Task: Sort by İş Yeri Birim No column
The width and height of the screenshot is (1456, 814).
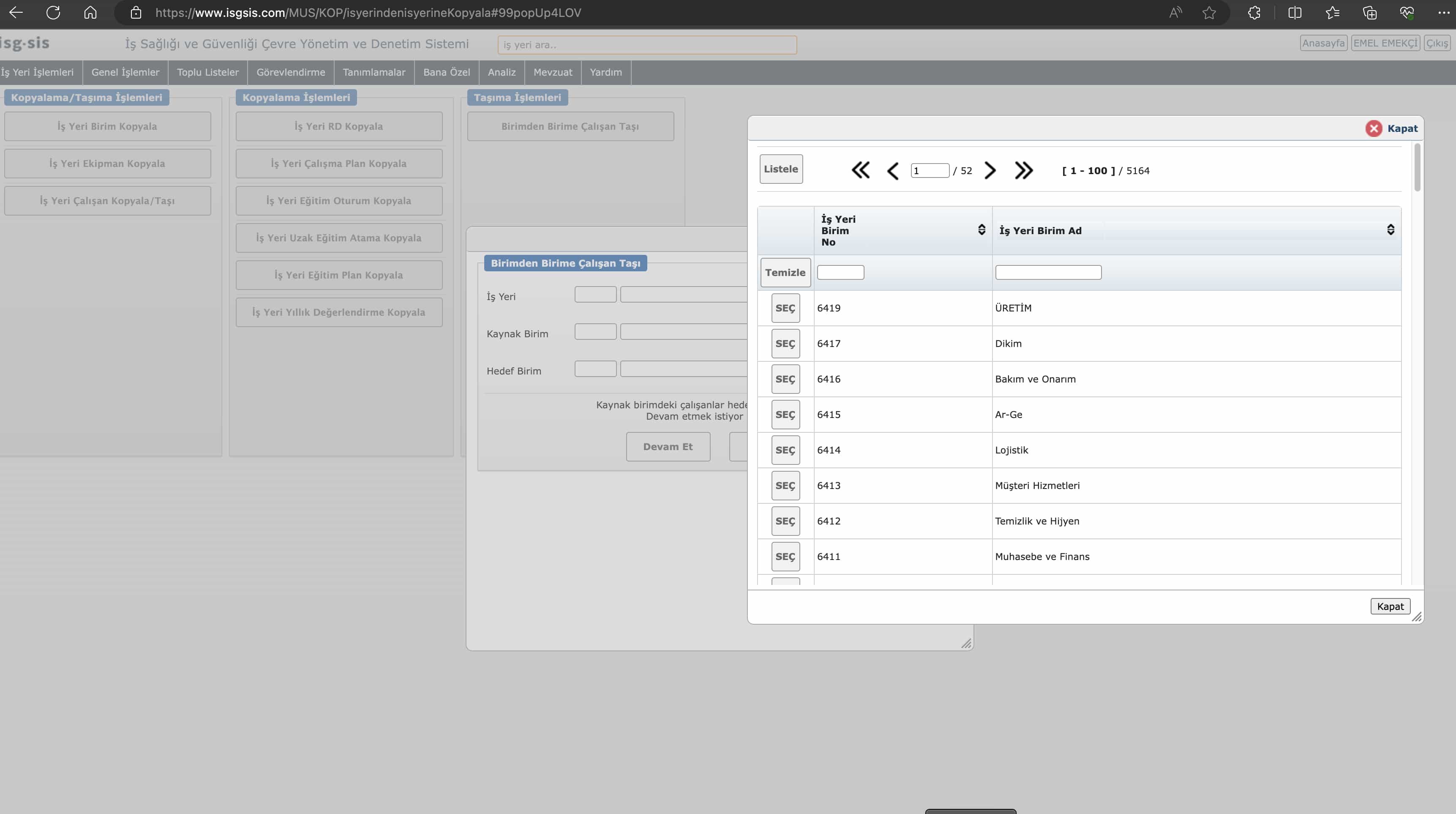Action: 981,229
